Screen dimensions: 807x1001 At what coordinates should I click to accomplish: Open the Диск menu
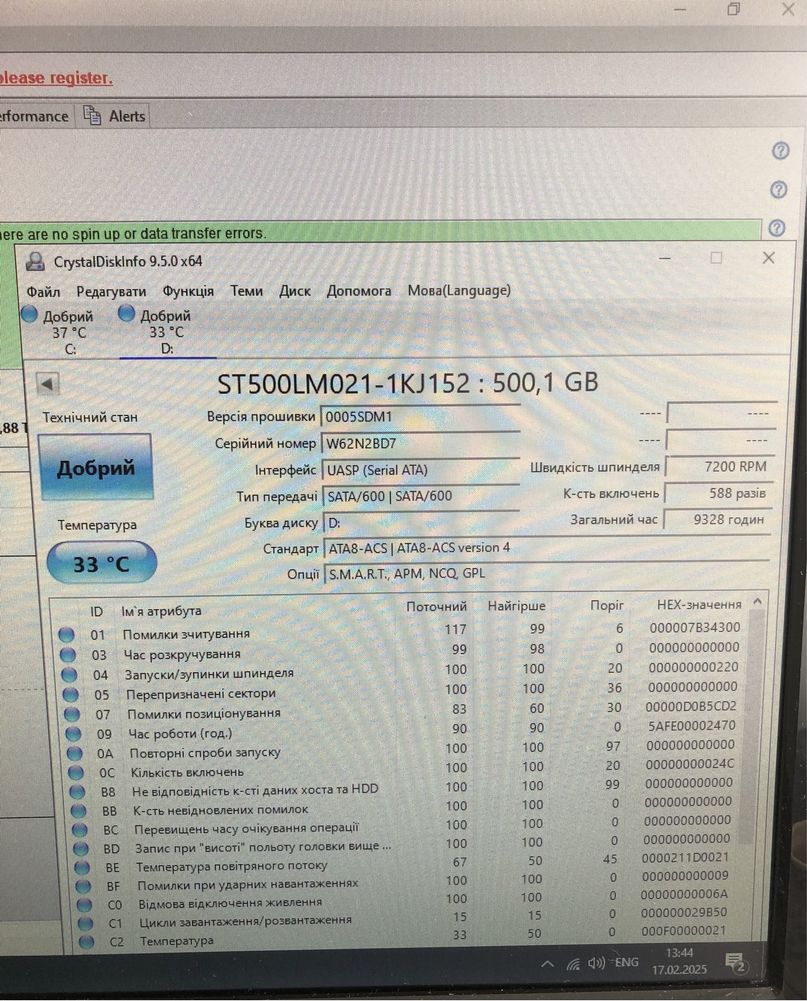pyautogui.click(x=294, y=291)
